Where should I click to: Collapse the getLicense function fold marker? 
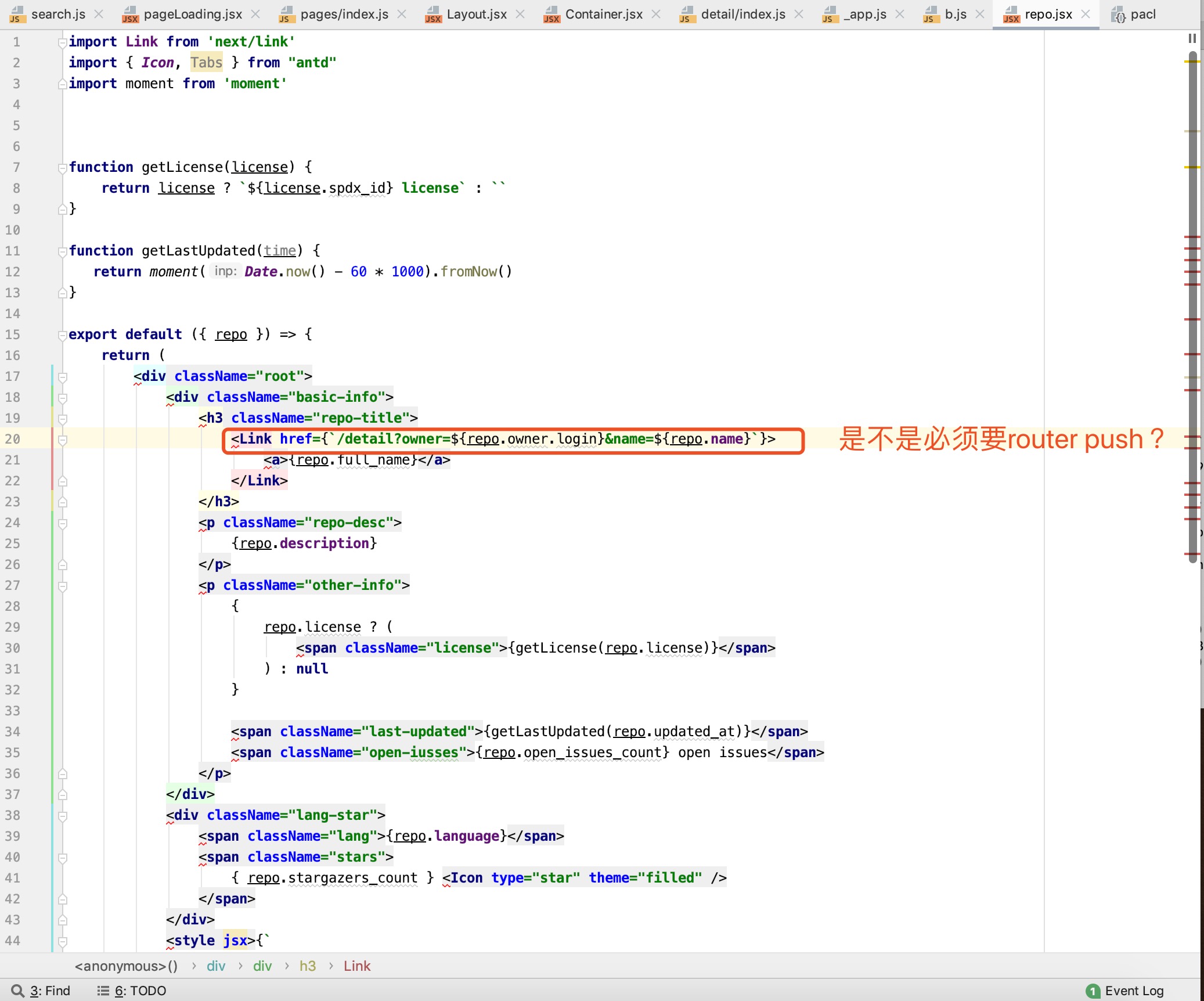[62, 168]
